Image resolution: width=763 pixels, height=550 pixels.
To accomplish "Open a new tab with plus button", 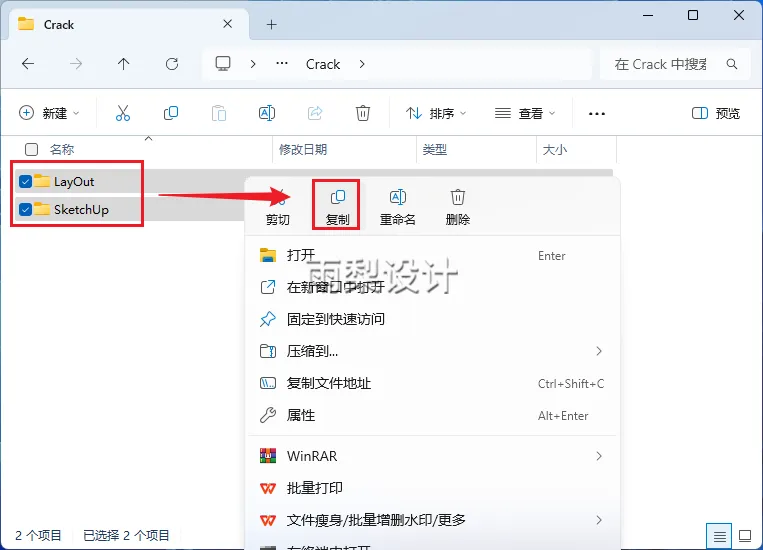I will click(272, 24).
